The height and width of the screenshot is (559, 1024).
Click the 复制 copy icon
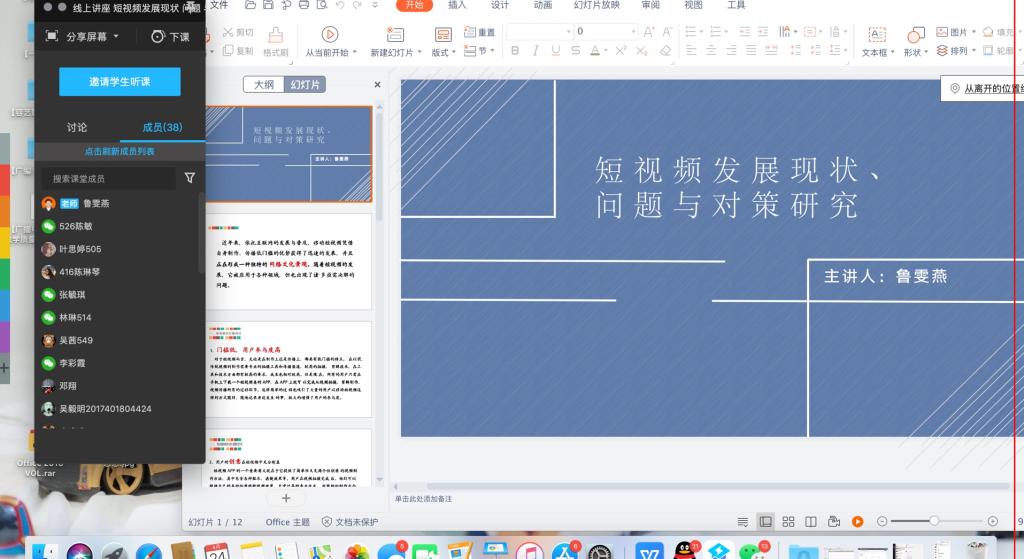click(227, 50)
